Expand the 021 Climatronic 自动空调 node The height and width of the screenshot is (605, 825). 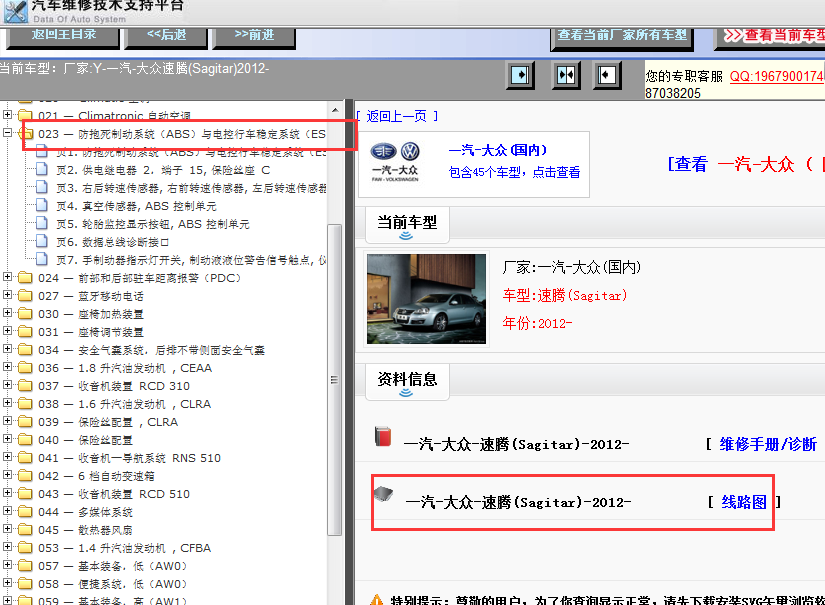click(7, 114)
